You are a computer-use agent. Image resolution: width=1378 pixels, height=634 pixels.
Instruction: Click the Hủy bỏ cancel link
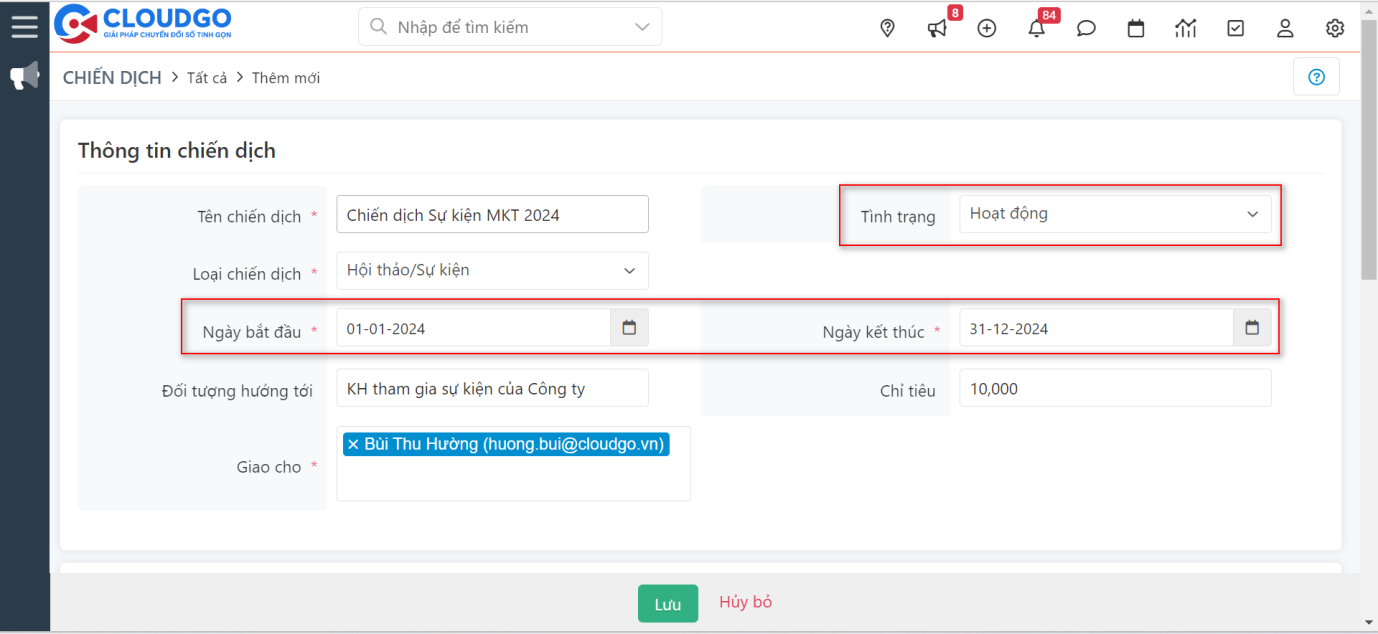[745, 602]
